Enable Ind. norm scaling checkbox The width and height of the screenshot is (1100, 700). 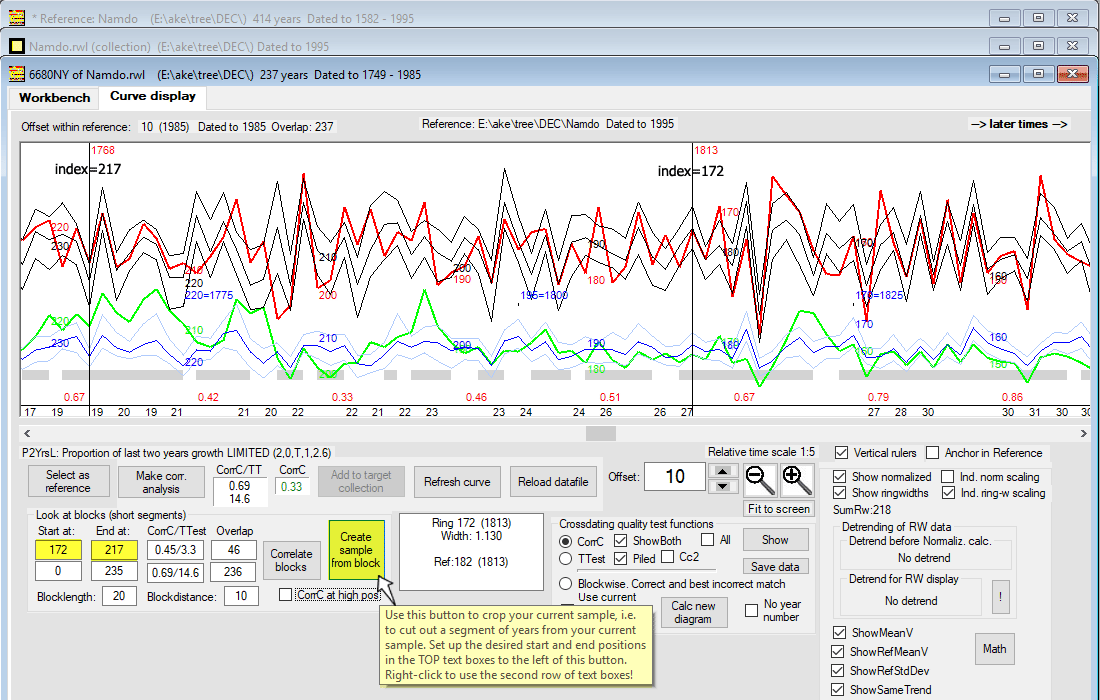(948, 477)
